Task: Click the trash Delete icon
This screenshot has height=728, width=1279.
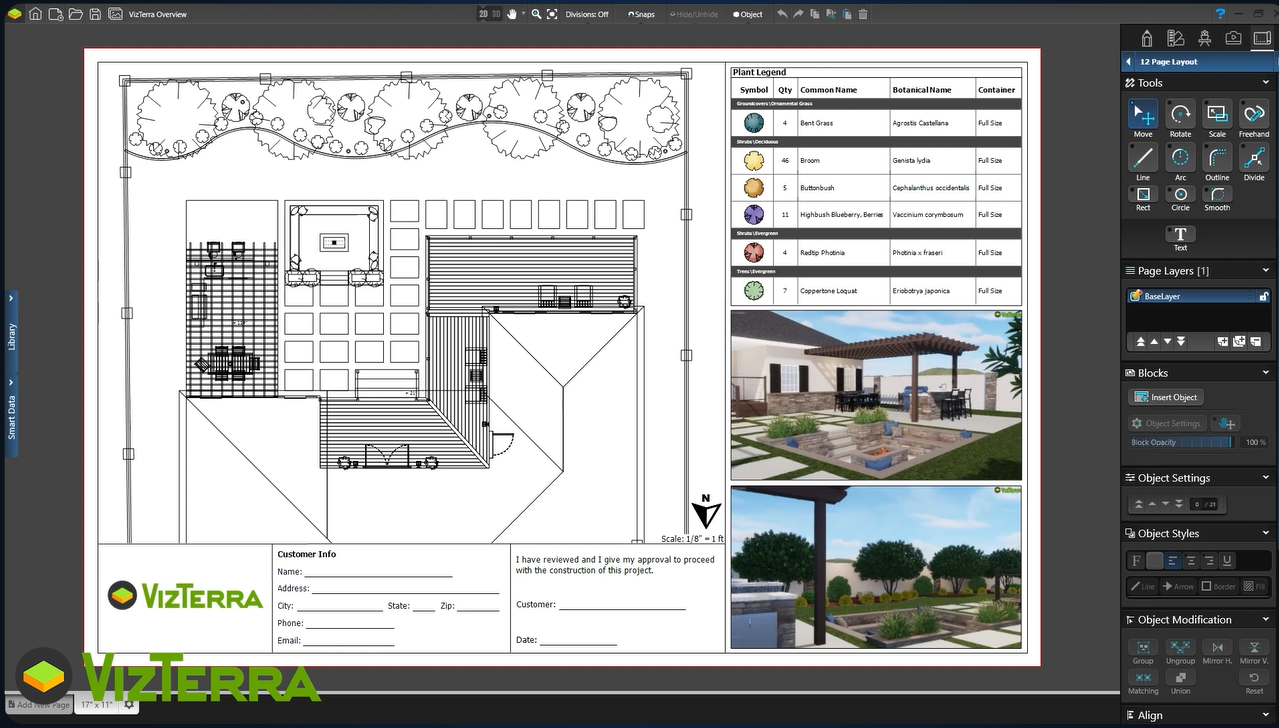Action: tap(863, 14)
